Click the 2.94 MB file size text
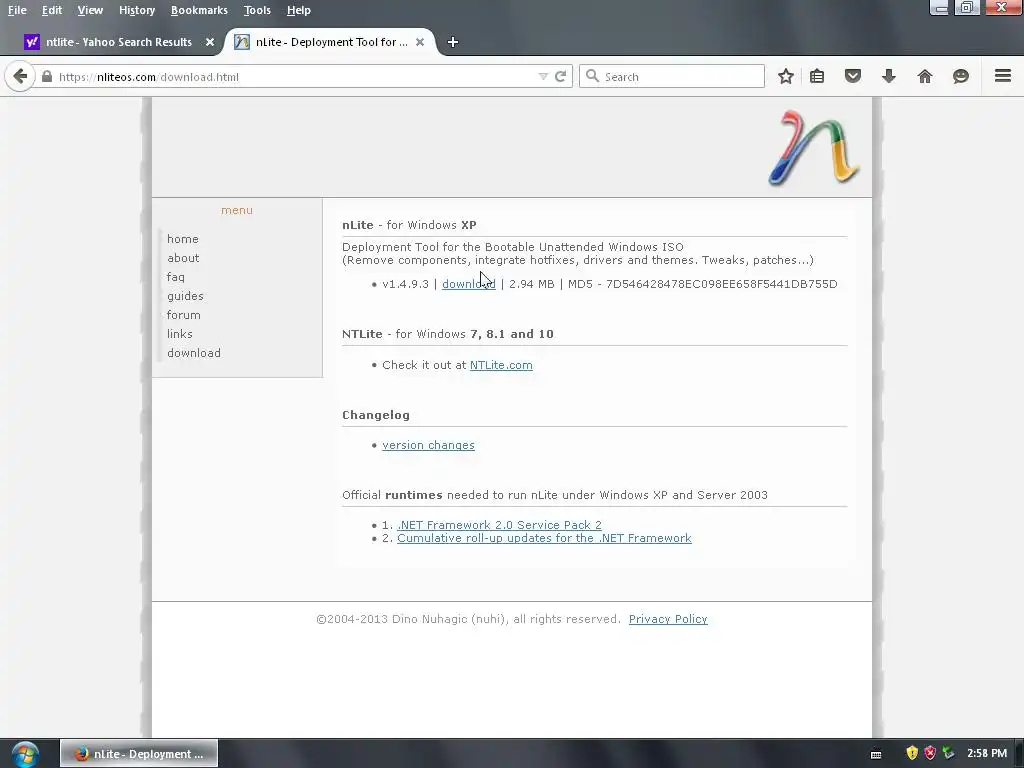This screenshot has width=1024, height=768. [x=532, y=284]
